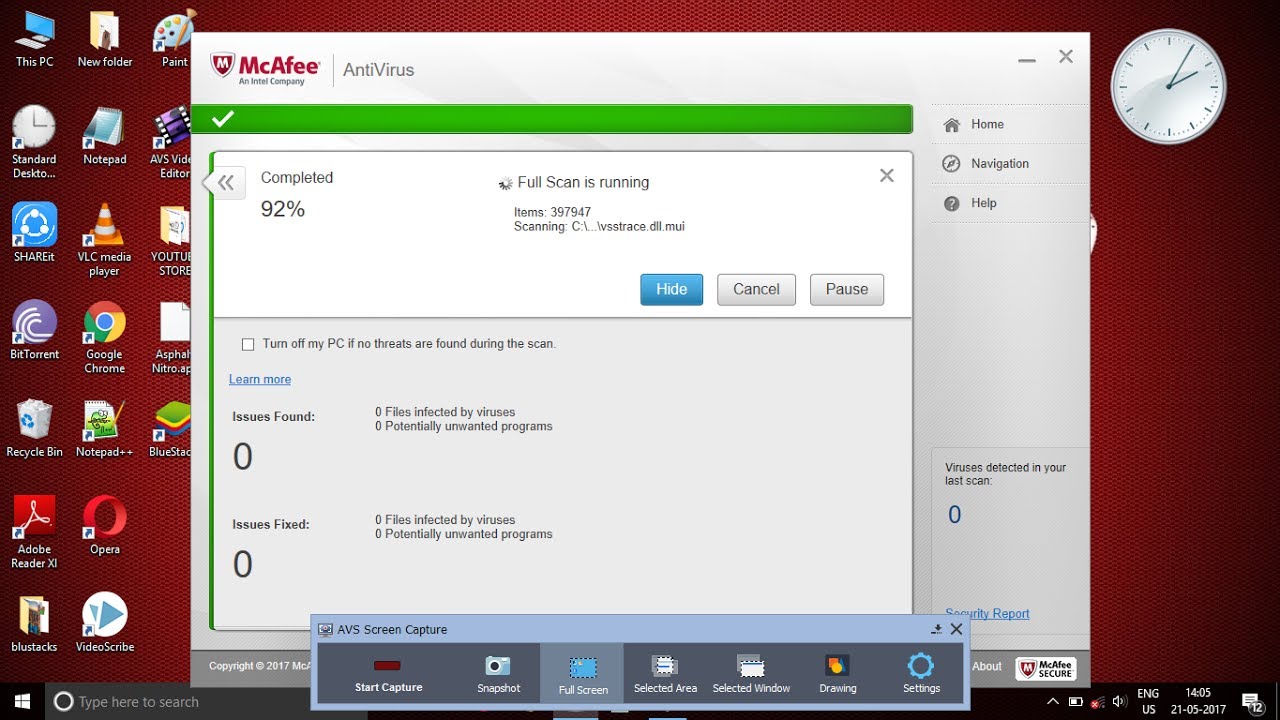
Task: Open the Windows Start menu
Action: 22,701
